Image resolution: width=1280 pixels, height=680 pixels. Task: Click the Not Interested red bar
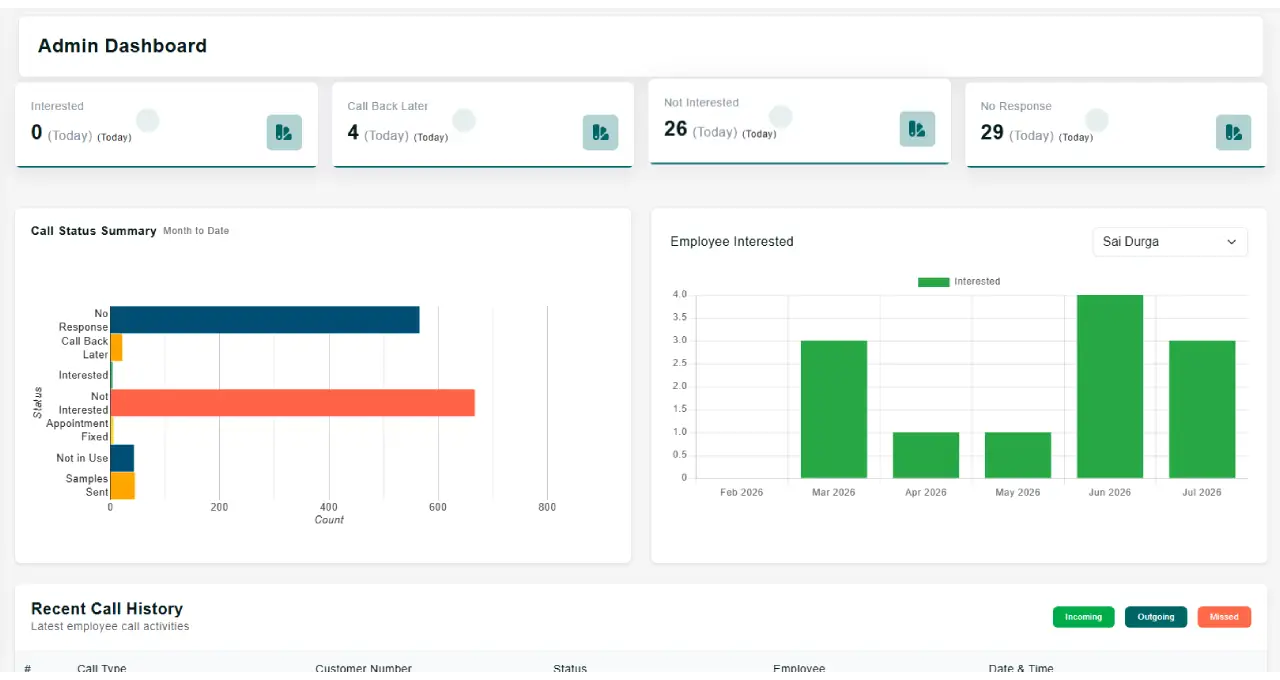[292, 403]
